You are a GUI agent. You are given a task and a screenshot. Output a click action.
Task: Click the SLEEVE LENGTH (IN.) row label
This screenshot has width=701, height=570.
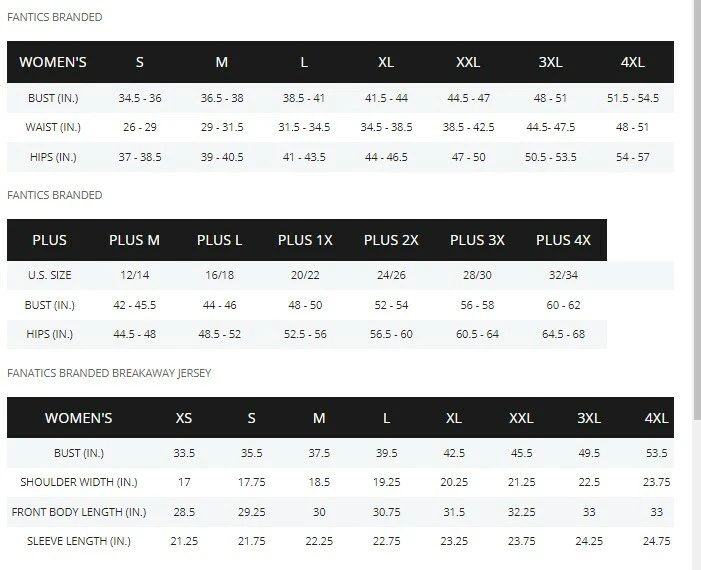point(79,542)
